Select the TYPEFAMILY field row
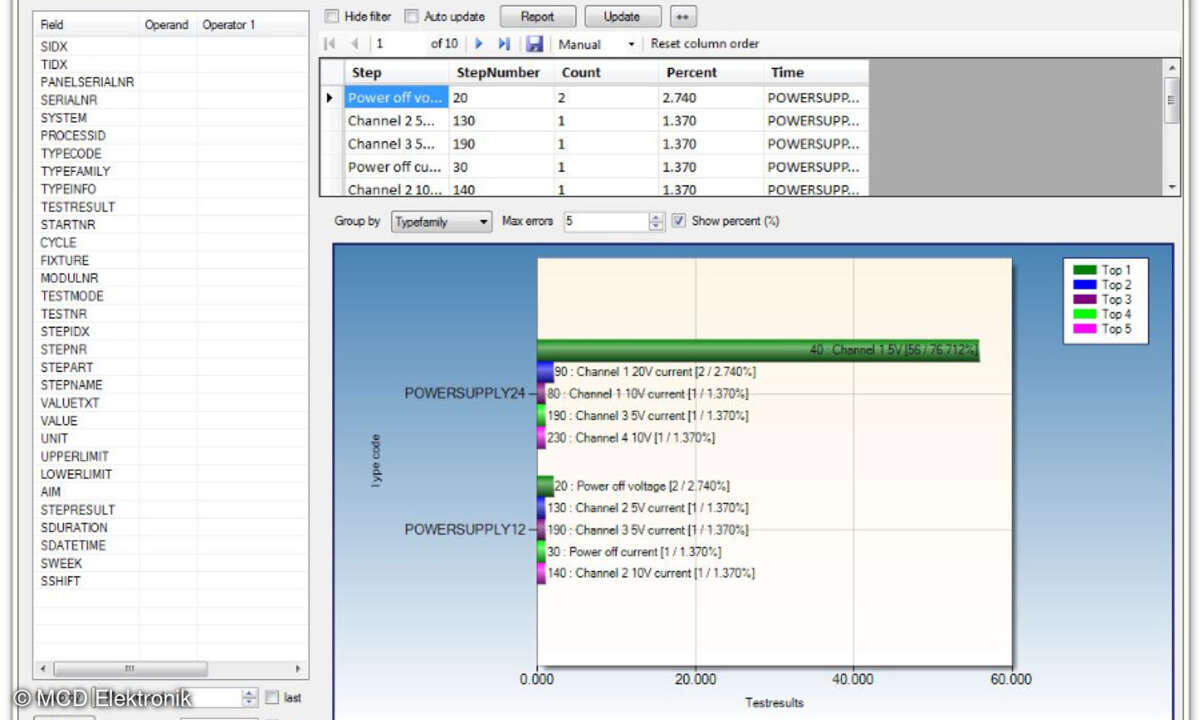 (x=171, y=171)
